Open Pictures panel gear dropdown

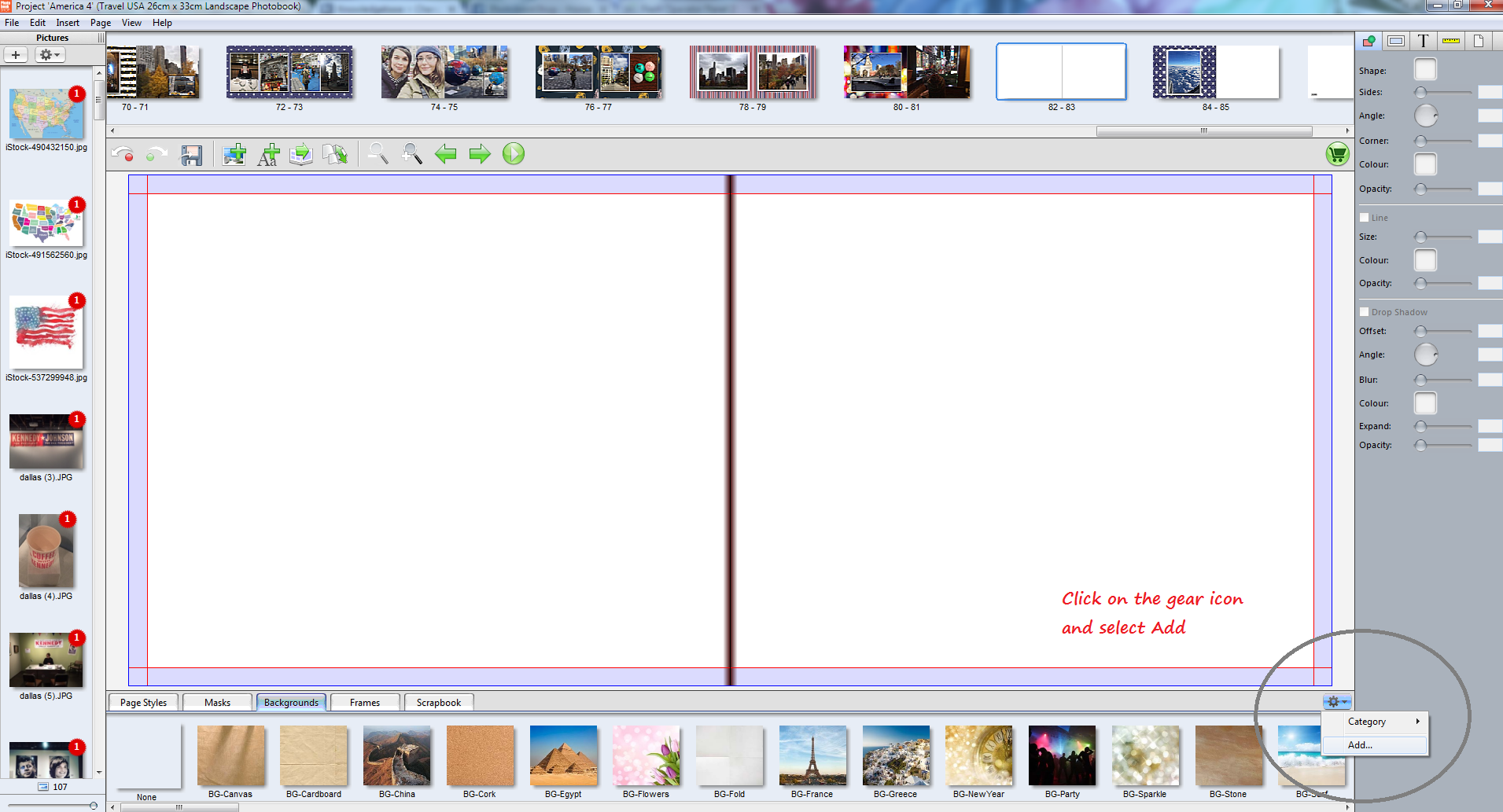[50, 55]
